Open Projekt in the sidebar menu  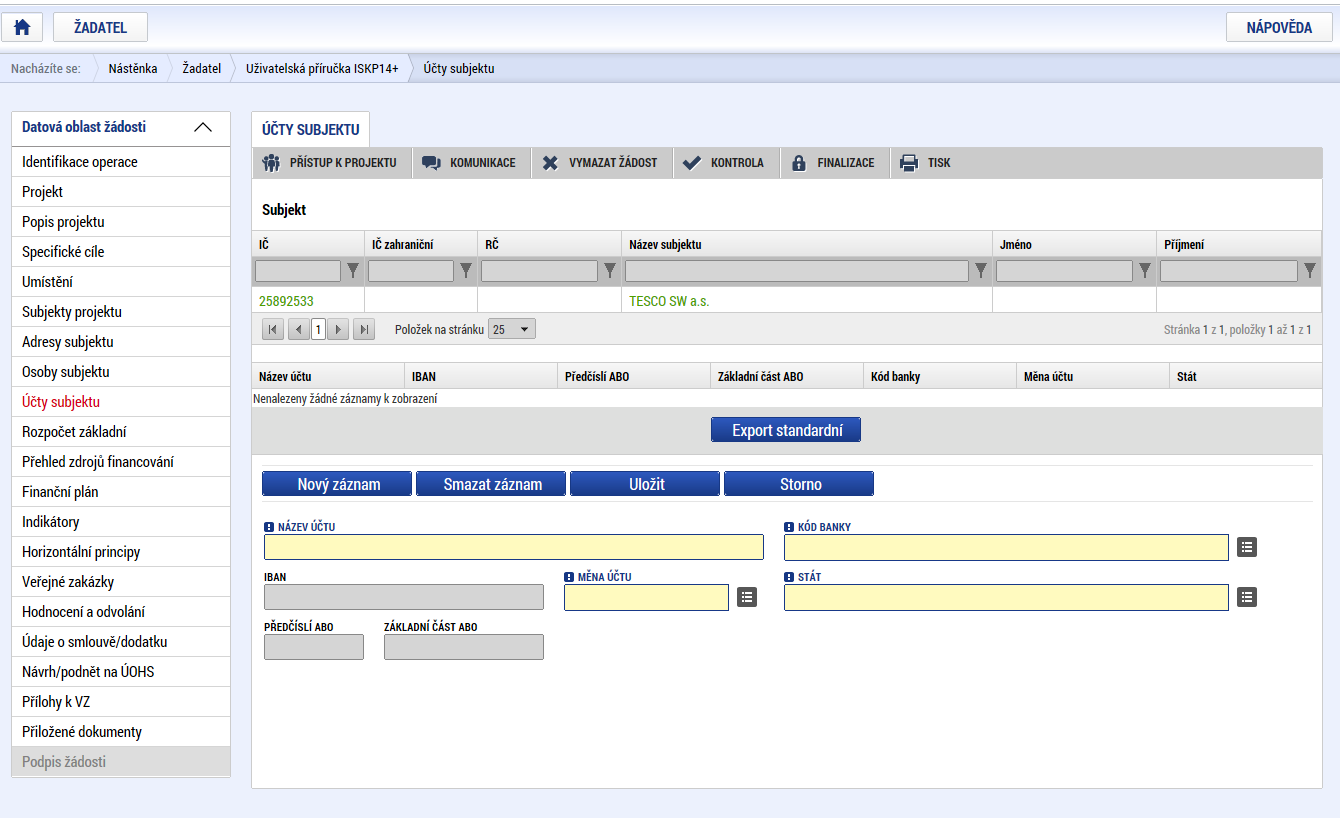pos(120,192)
